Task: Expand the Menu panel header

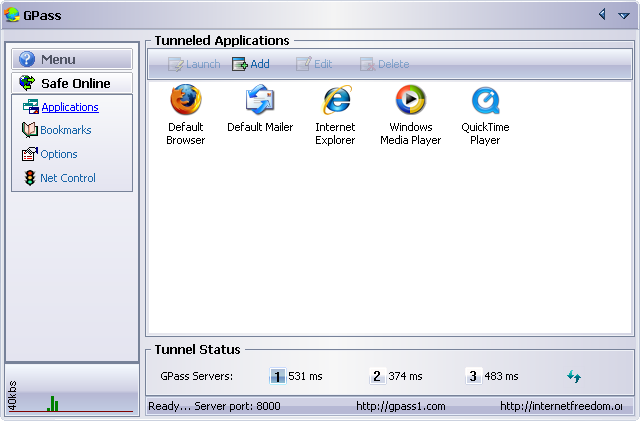Action: click(x=72, y=59)
